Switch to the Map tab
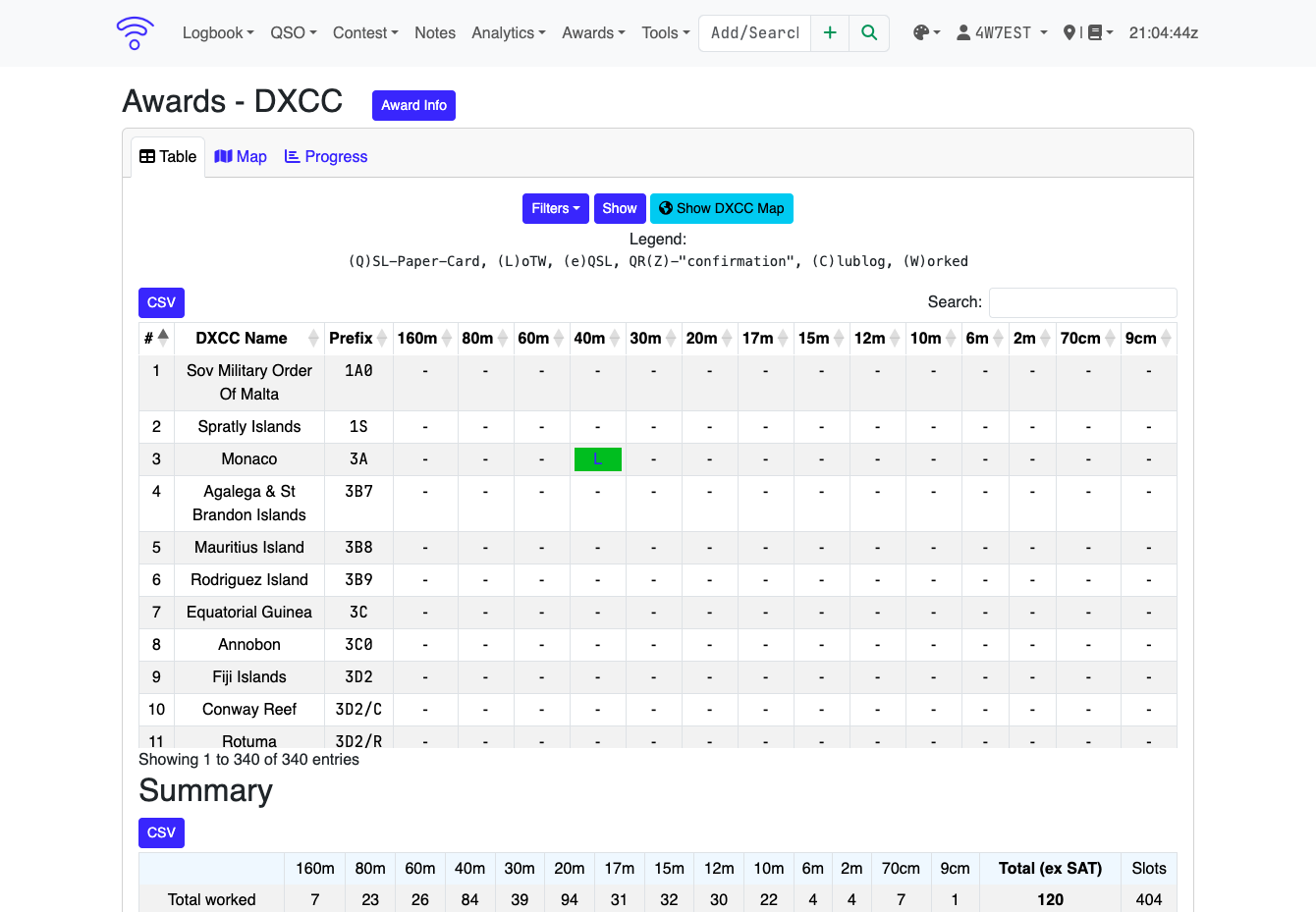Image resolution: width=1316 pixels, height=912 pixels. tap(241, 156)
